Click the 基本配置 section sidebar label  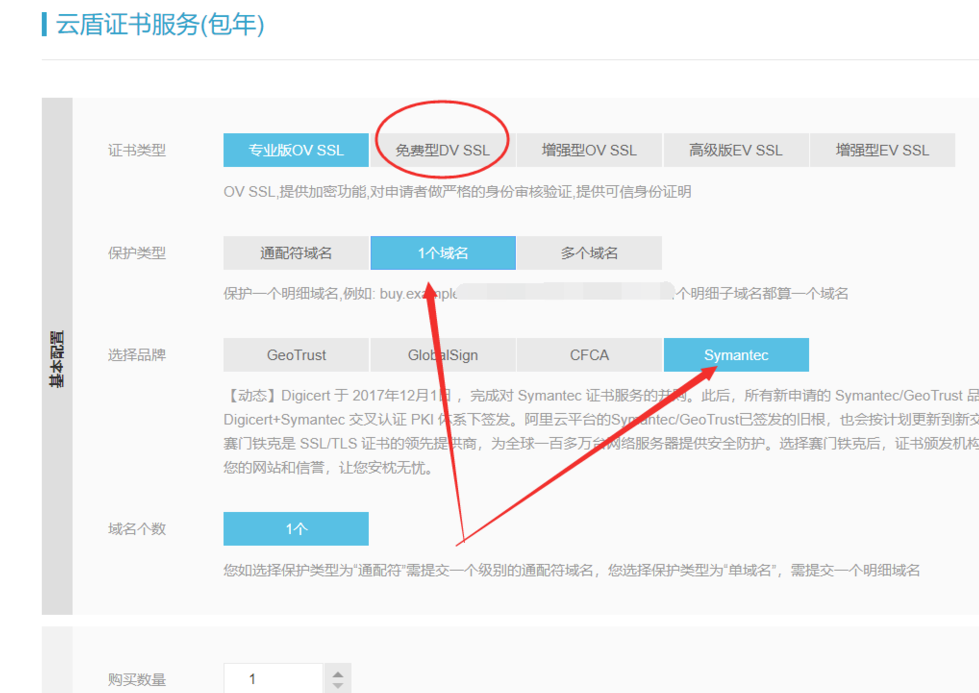click(57, 358)
